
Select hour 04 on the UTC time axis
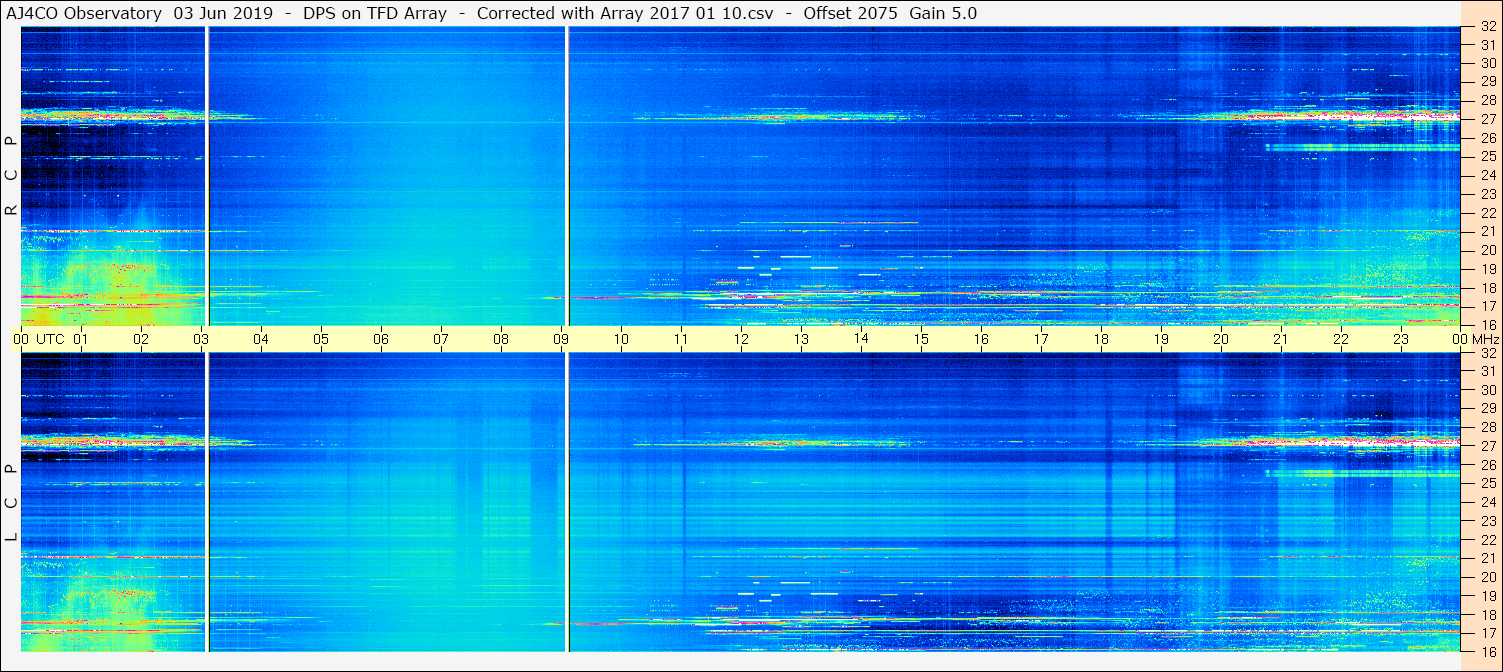261,339
